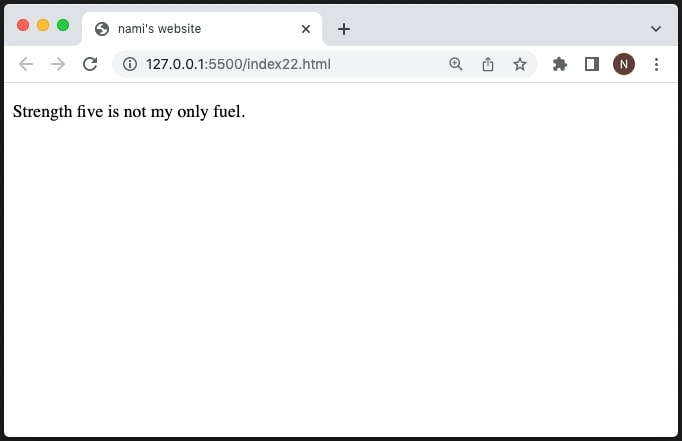Image resolution: width=682 pixels, height=441 pixels.
Task: Open Chrome's three-dot menu
Action: [656, 64]
